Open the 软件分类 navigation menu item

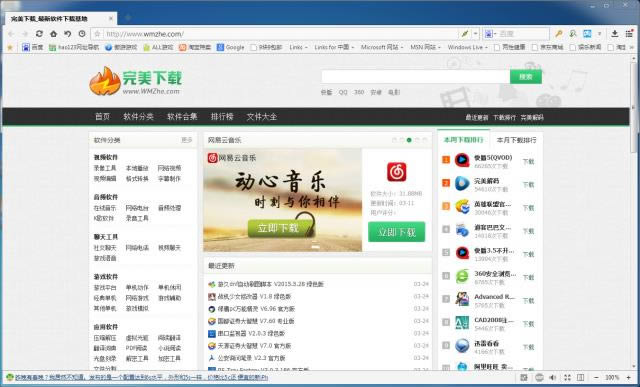[x=138, y=117]
